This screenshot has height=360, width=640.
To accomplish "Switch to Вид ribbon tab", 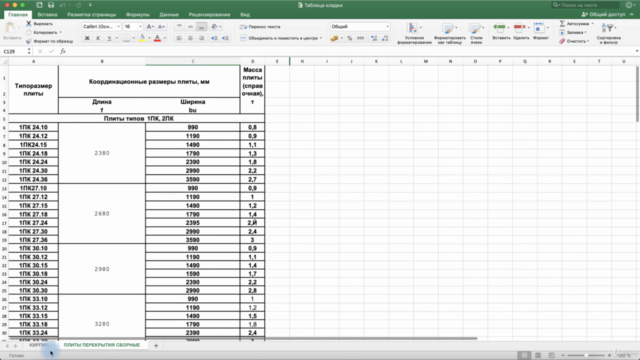I will (245, 14).
